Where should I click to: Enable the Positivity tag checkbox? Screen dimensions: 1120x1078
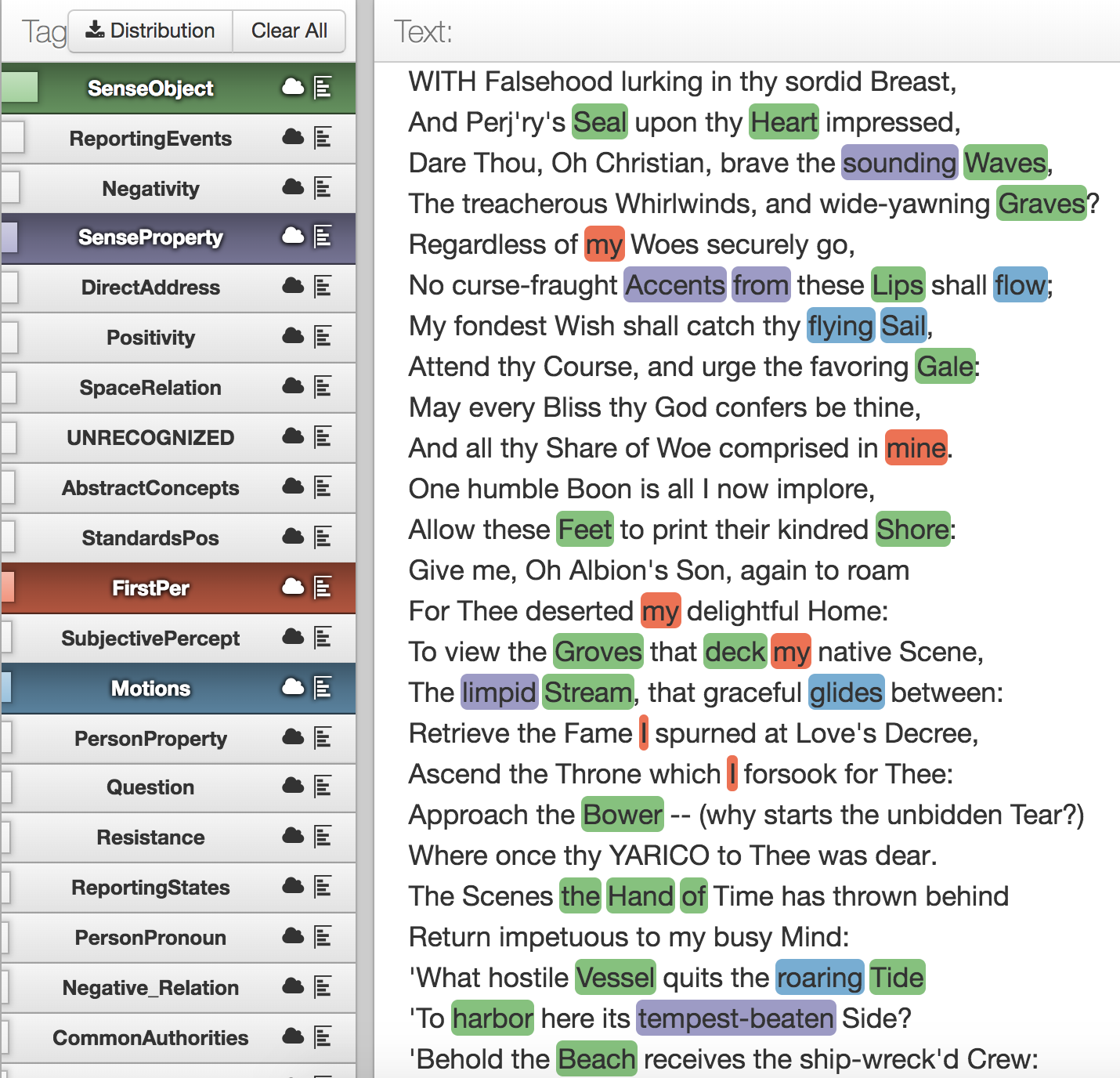(x=10, y=338)
